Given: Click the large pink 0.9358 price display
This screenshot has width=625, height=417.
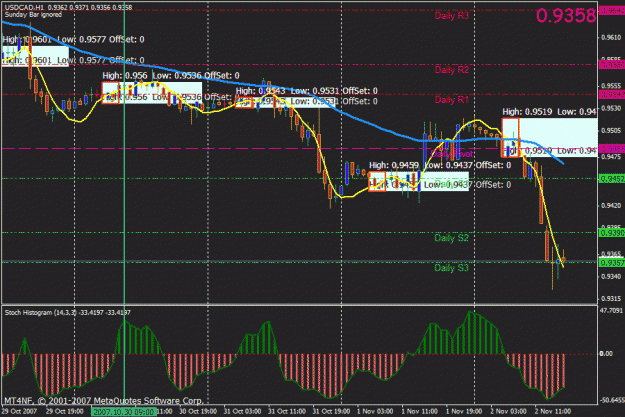Looking at the screenshot, I should (566, 16).
